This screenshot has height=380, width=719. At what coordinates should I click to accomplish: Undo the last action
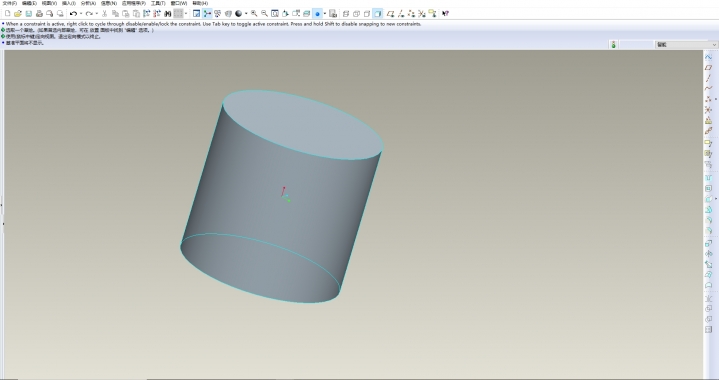tap(72, 14)
